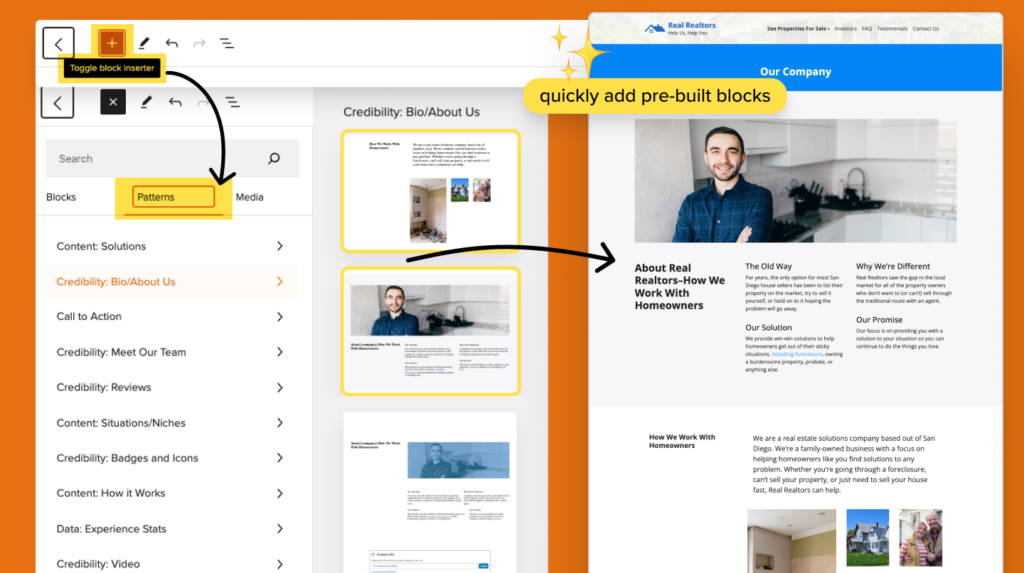The width and height of the screenshot is (1024, 573).
Task: Expand the Content: Solutions category
Action: [171, 246]
